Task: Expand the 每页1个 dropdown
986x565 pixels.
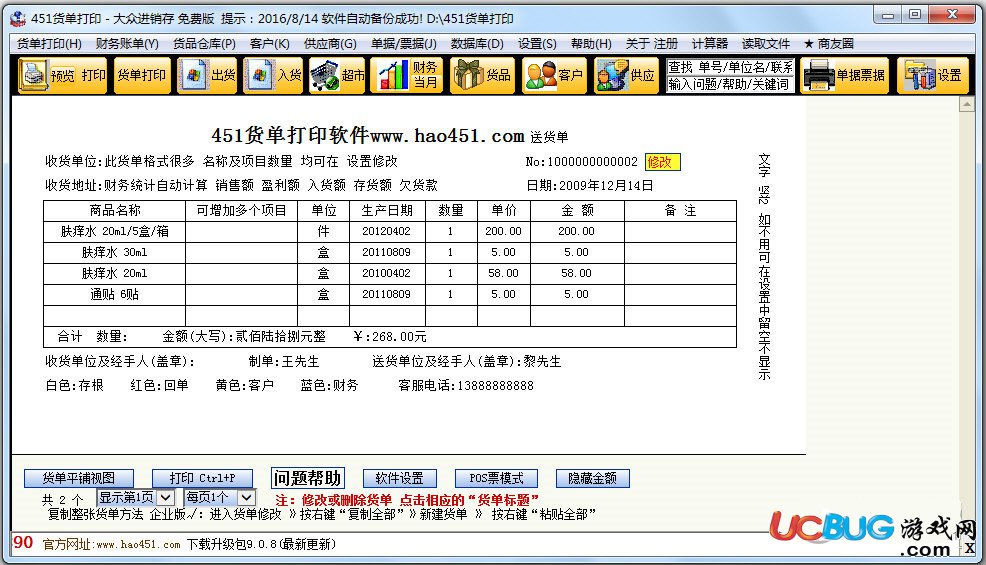Action: click(x=246, y=497)
